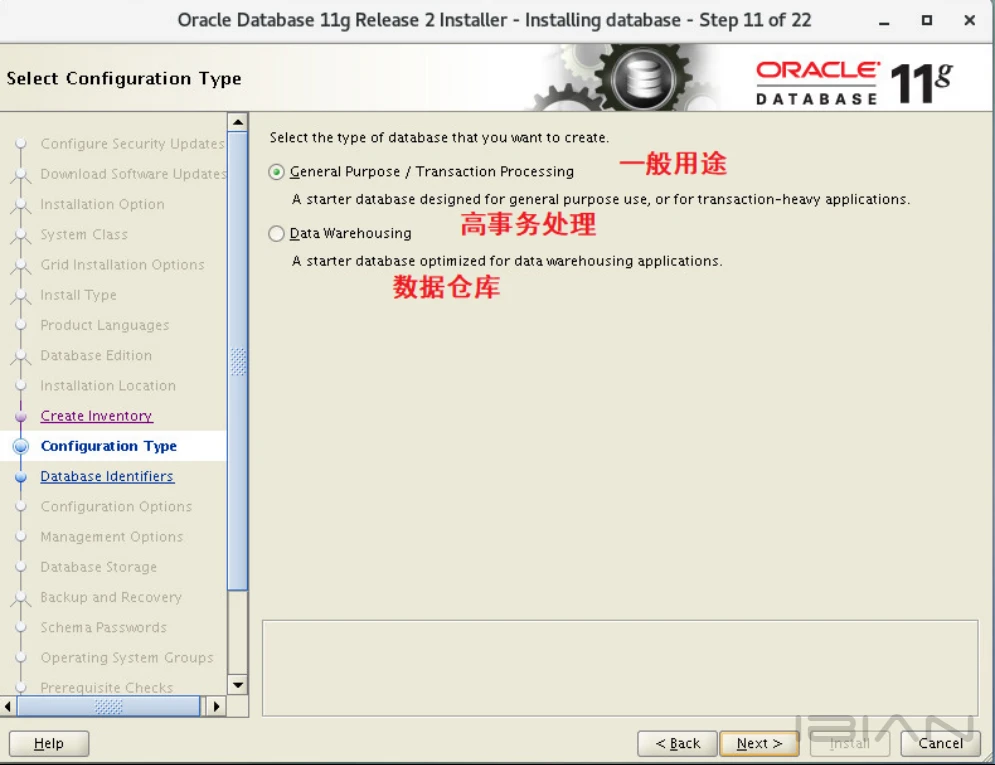Viewport: 995px width, 765px height.
Task: Click the Prerequisite Checks step
Action: pos(107,688)
